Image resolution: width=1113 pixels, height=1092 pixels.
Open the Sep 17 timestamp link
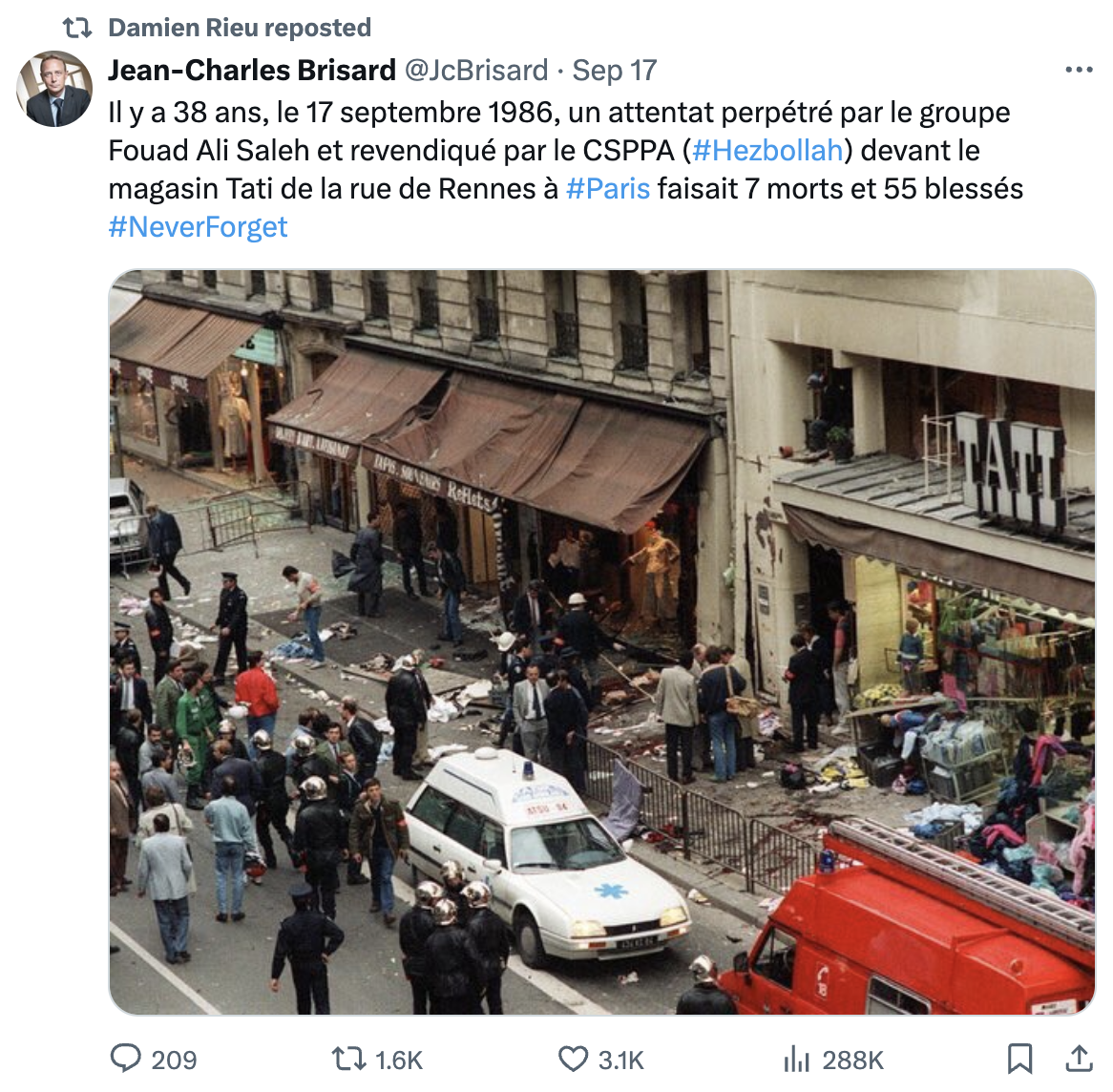(615, 71)
